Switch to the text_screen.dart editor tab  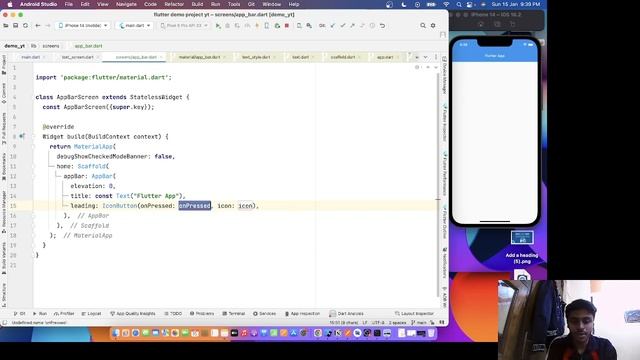tap(78, 57)
